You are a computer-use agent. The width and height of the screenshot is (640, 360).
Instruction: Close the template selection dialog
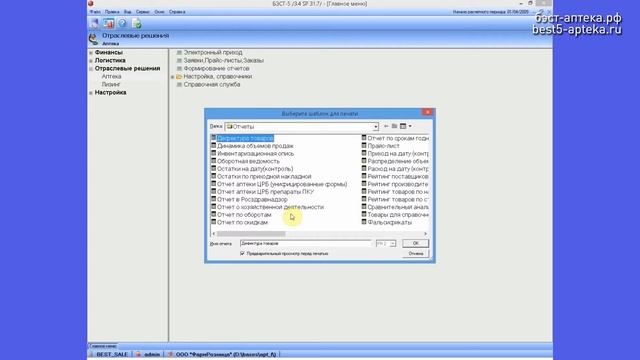click(x=427, y=112)
